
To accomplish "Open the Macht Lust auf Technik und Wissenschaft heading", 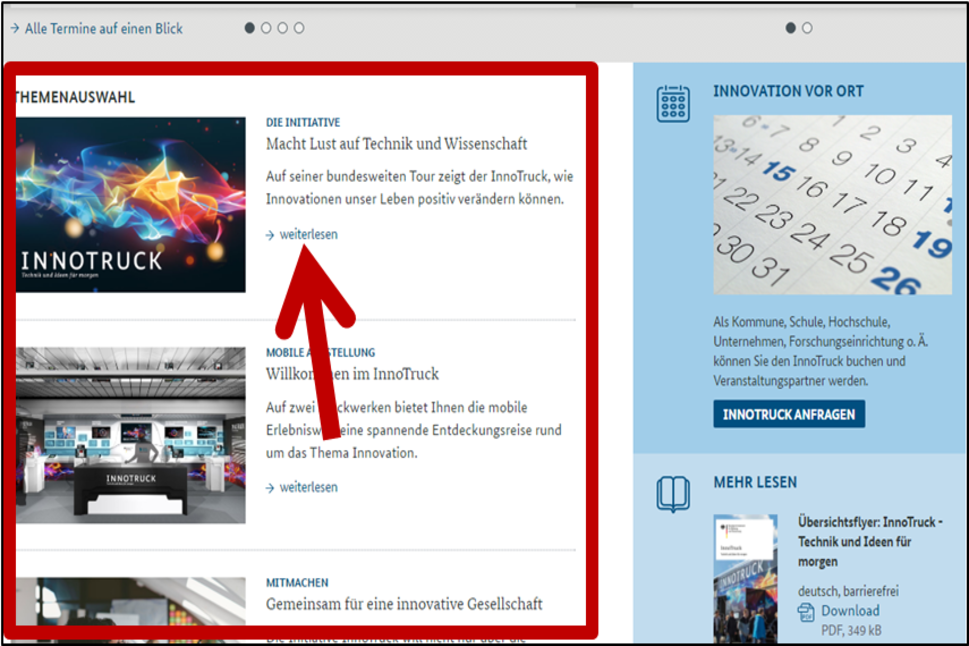I will (396, 144).
